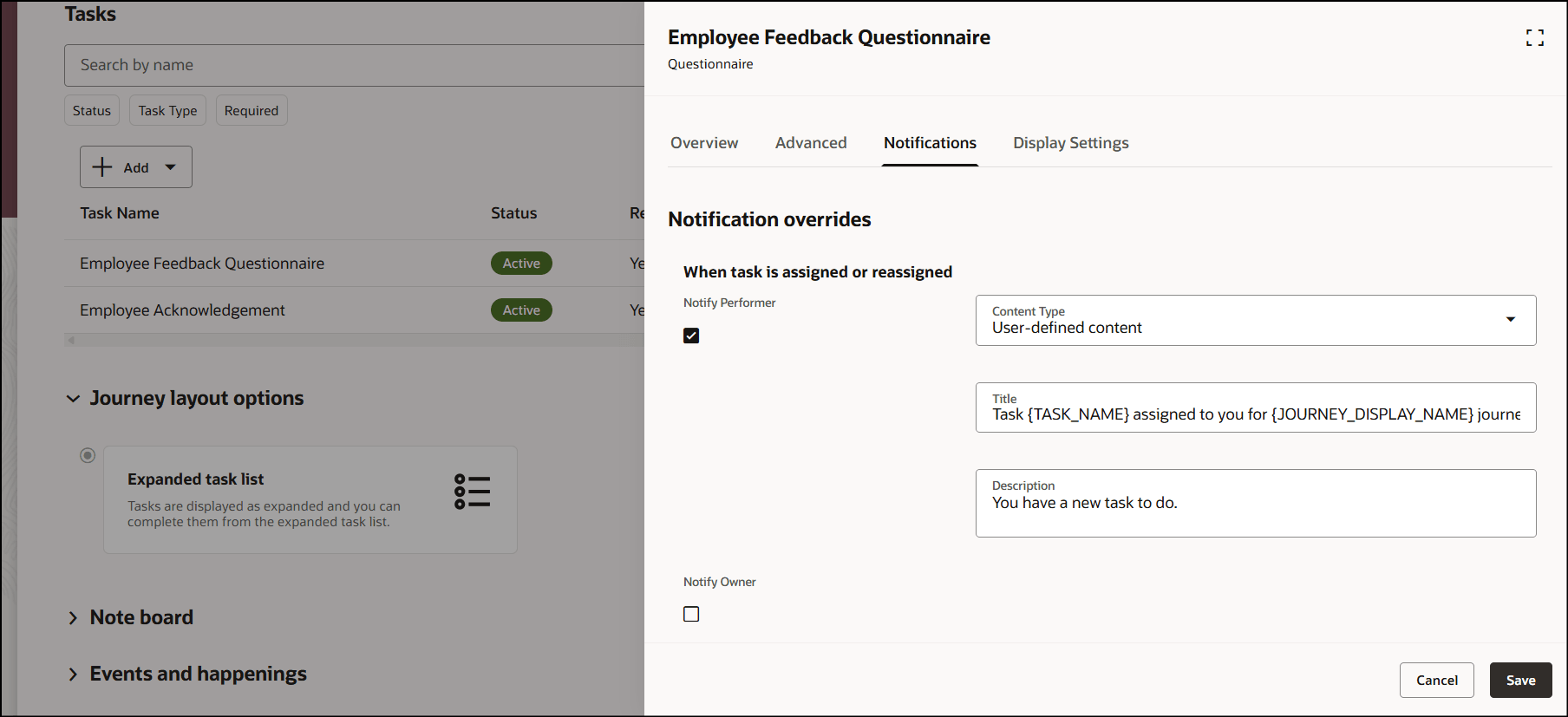Image resolution: width=1568 pixels, height=717 pixels.
Task: Save the questionnaire notification settings
Action: 1520,681
